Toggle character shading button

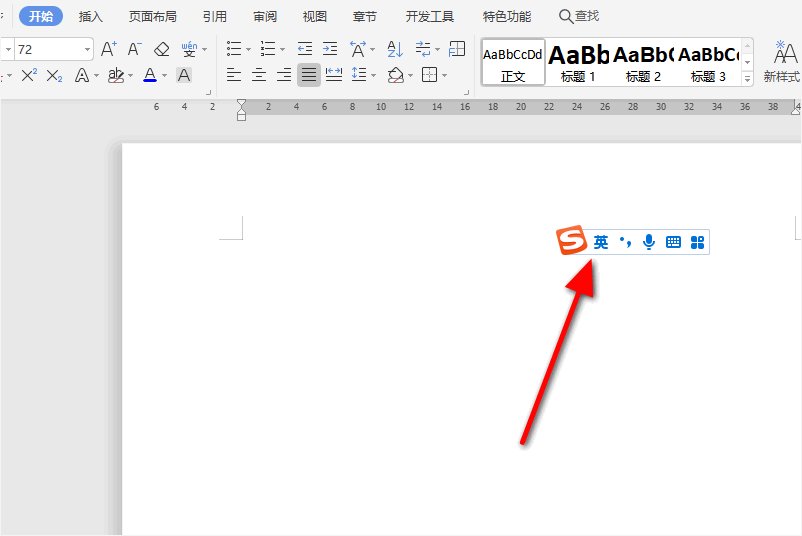pos(183,75)
